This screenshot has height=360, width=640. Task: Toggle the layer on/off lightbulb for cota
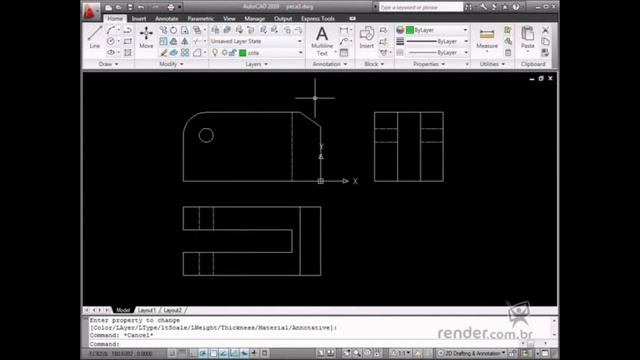tap(215, 53)
